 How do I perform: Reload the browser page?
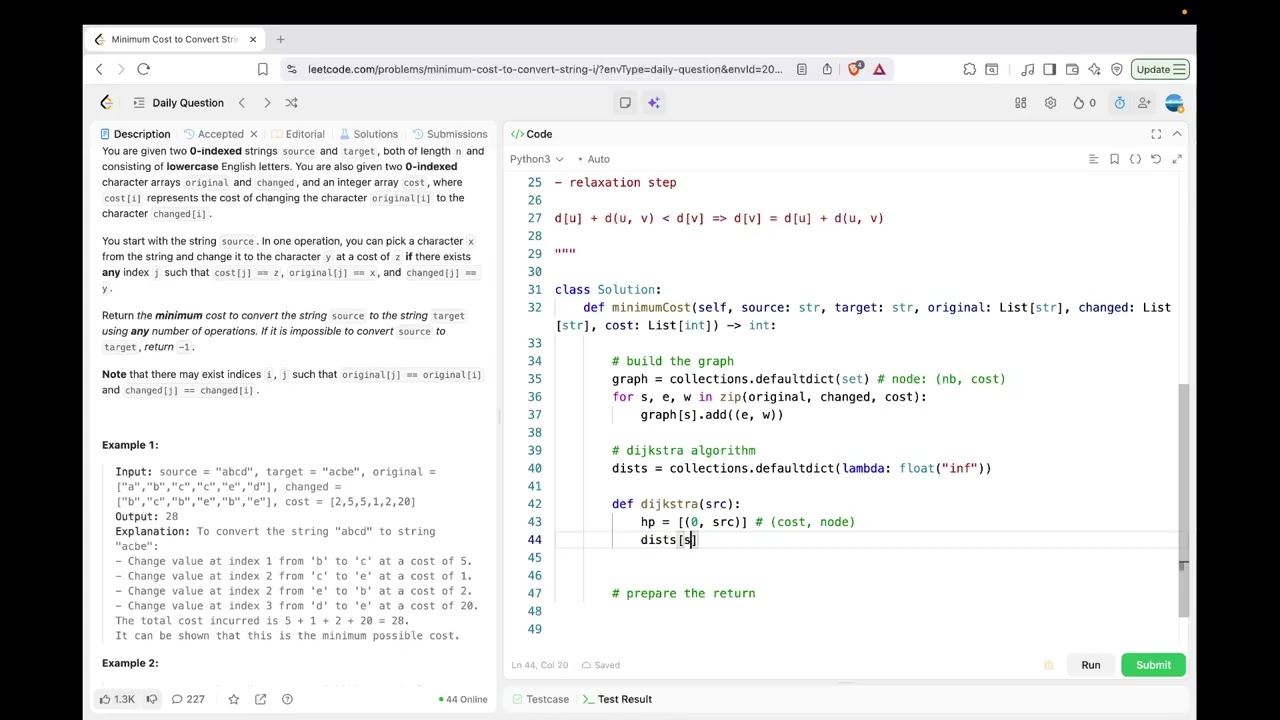pos(143,69)
